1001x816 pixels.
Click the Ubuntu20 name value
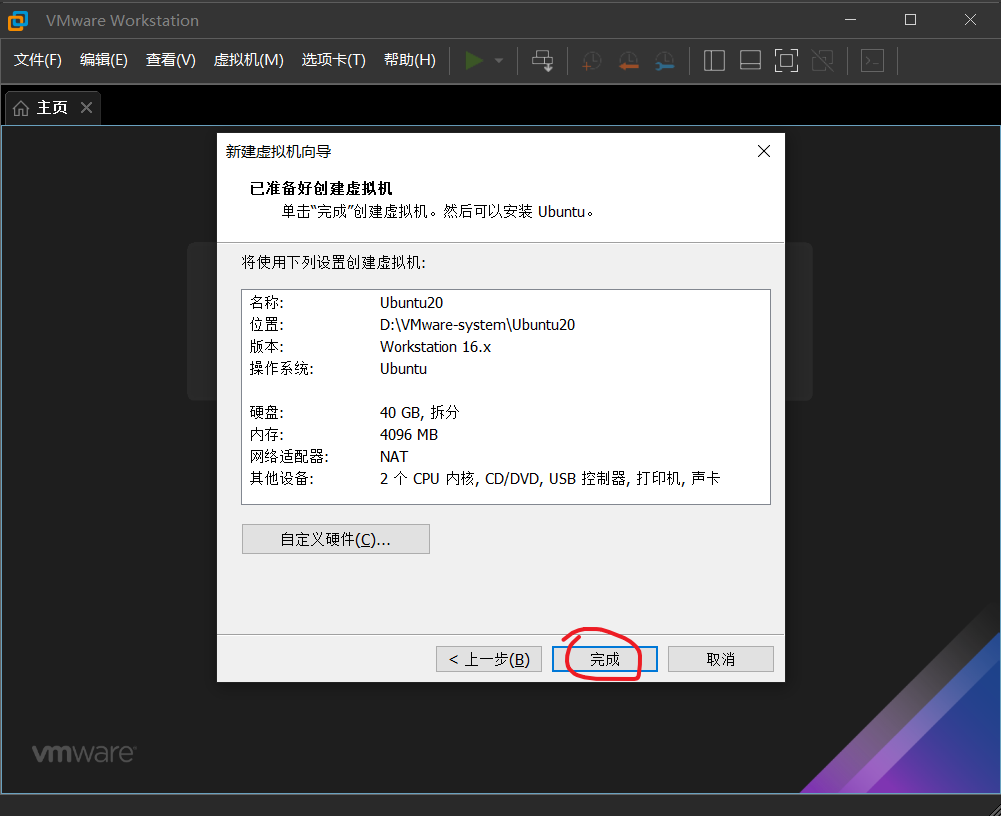[x=411, y=303]
